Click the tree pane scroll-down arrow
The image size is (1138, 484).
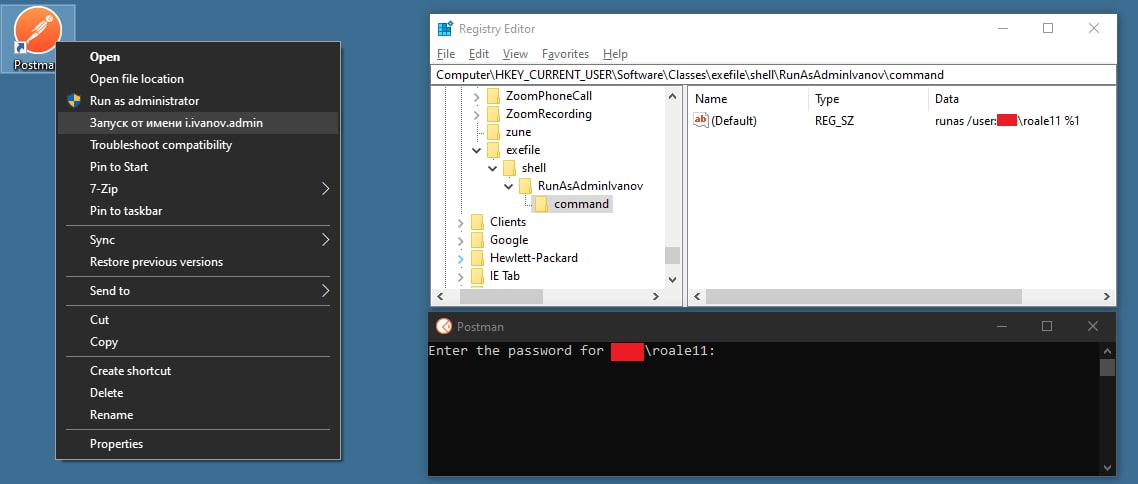[672, 279]
